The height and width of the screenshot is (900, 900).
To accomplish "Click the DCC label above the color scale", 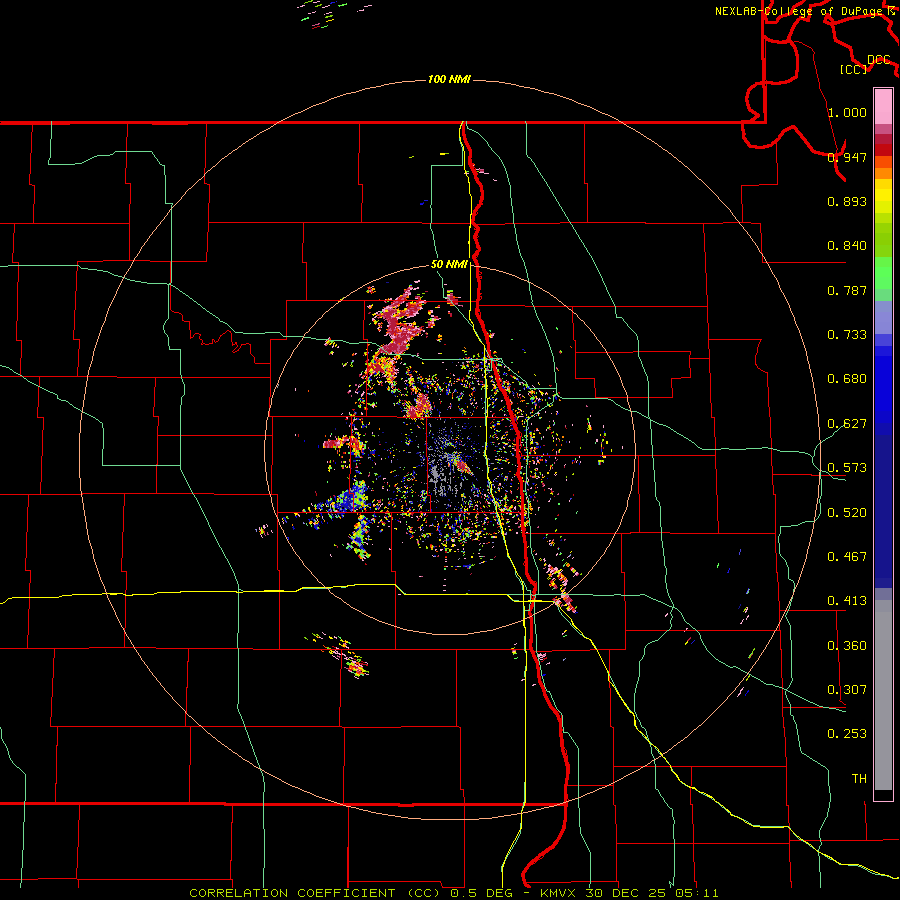I will coord(878,60).
